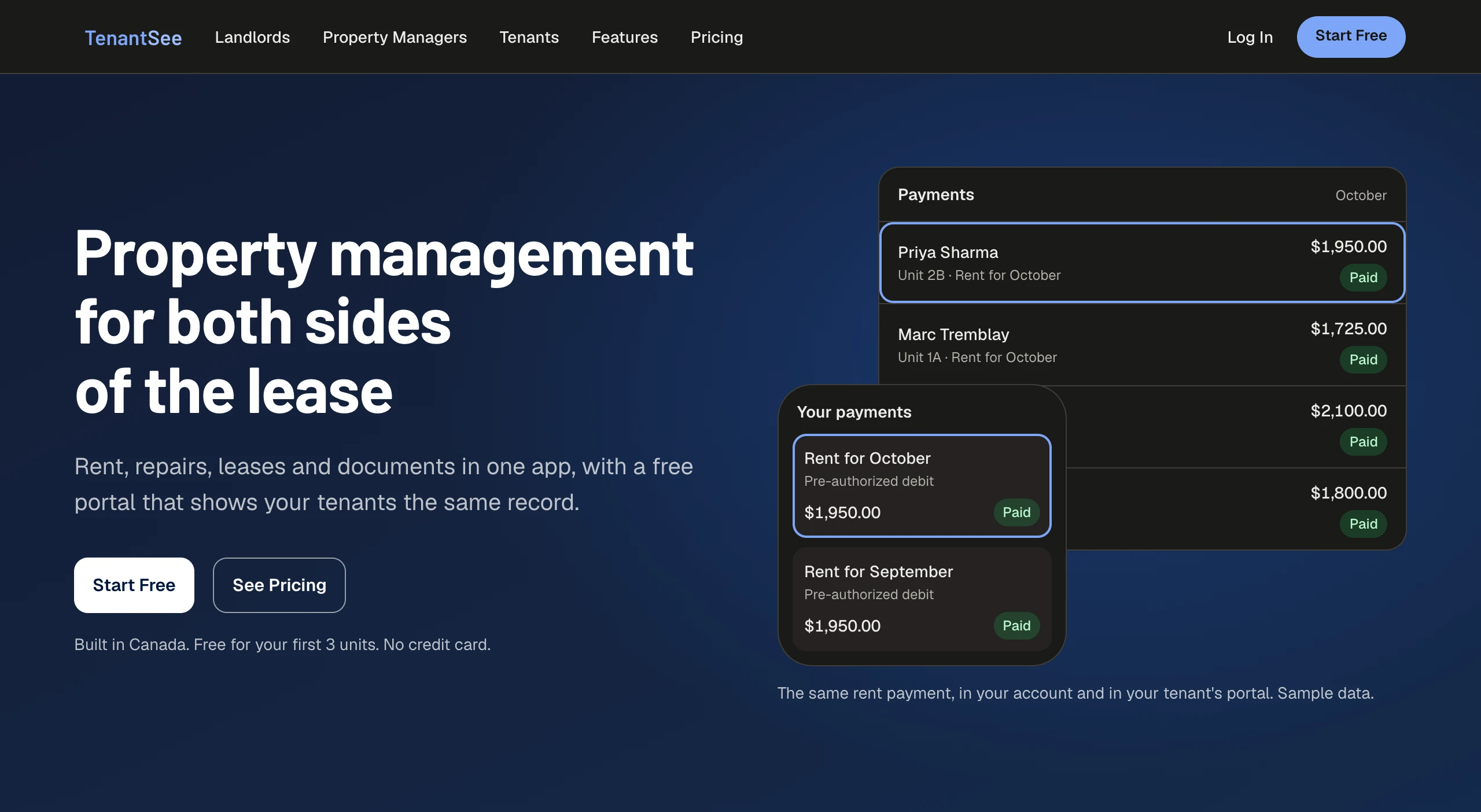Click the $1,800.00 payment amount

(1349, 493)
